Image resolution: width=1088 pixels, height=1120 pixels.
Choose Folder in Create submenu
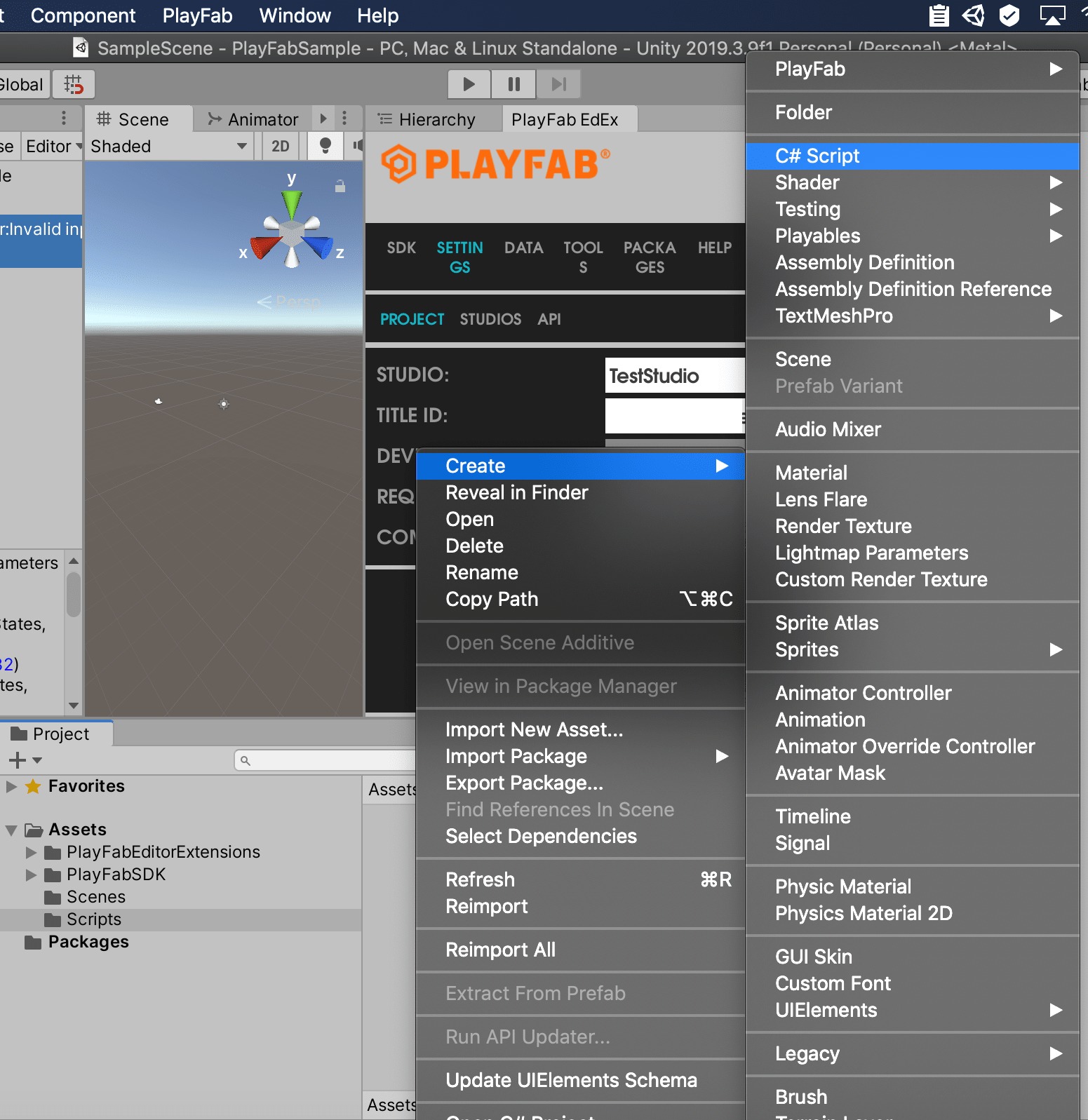[912, 112]
